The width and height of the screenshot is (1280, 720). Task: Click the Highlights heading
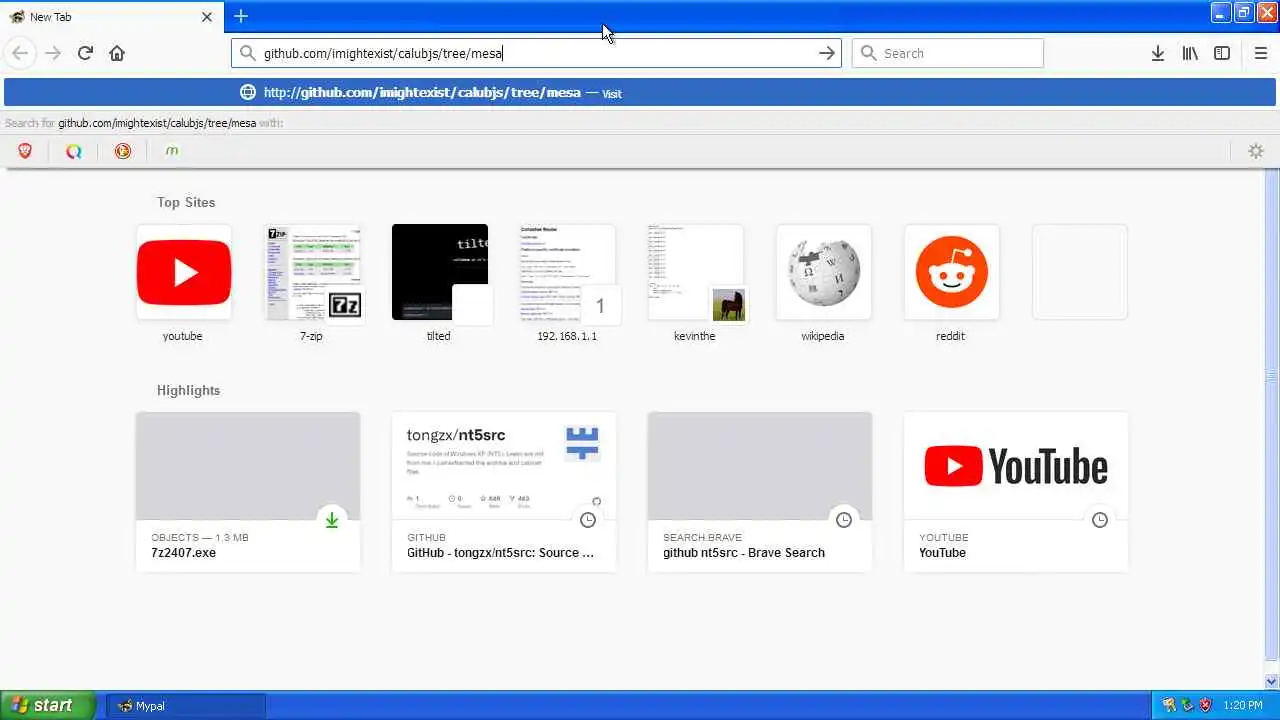coord(188,390)
